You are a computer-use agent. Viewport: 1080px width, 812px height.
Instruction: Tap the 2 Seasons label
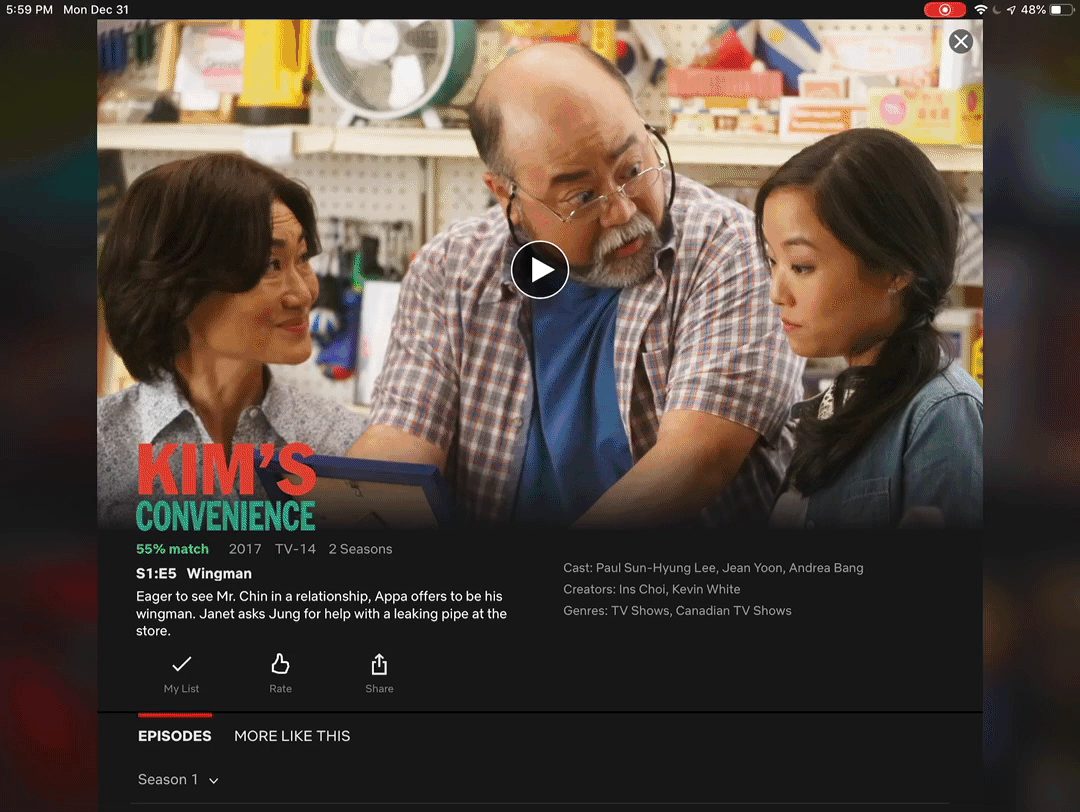[360, 549]
